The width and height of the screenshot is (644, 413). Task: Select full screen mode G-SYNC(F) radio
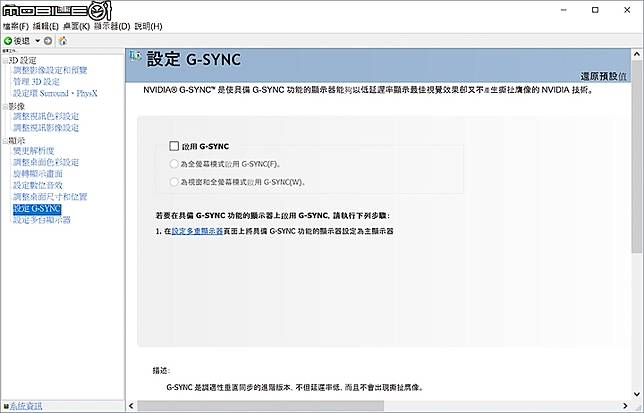(174, 164)
